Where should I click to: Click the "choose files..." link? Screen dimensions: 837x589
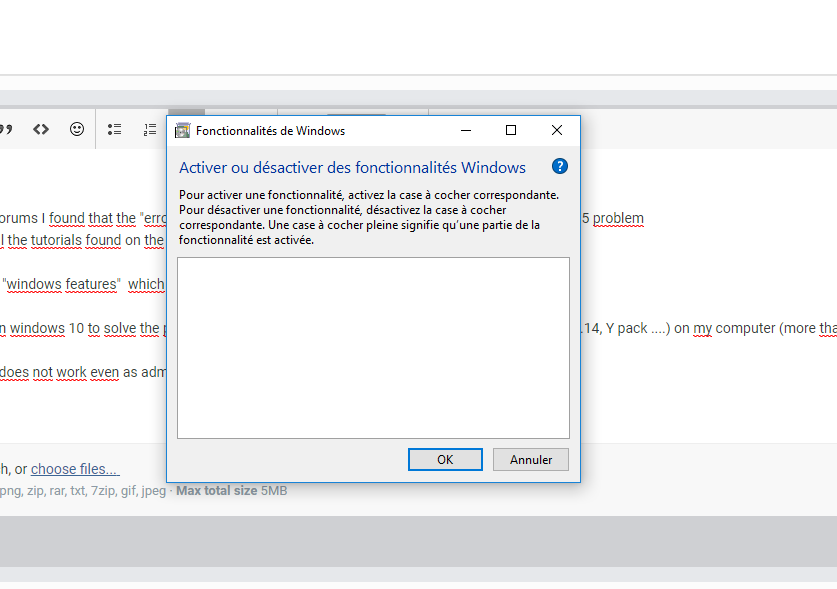tap(75, 469)
